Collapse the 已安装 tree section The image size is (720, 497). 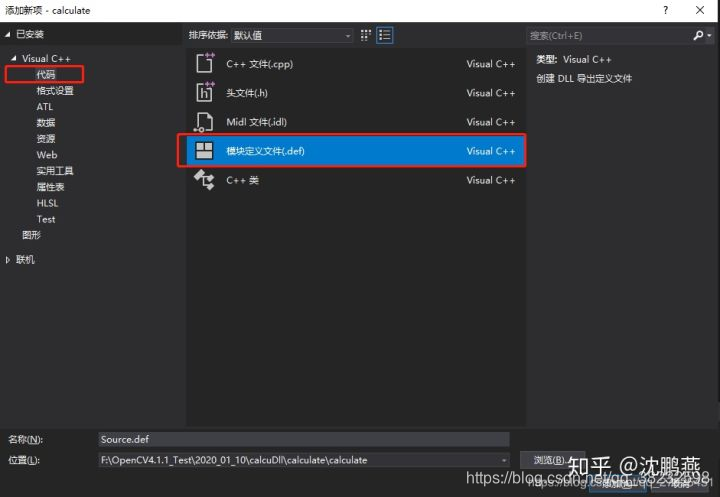(x=8, y=34)
